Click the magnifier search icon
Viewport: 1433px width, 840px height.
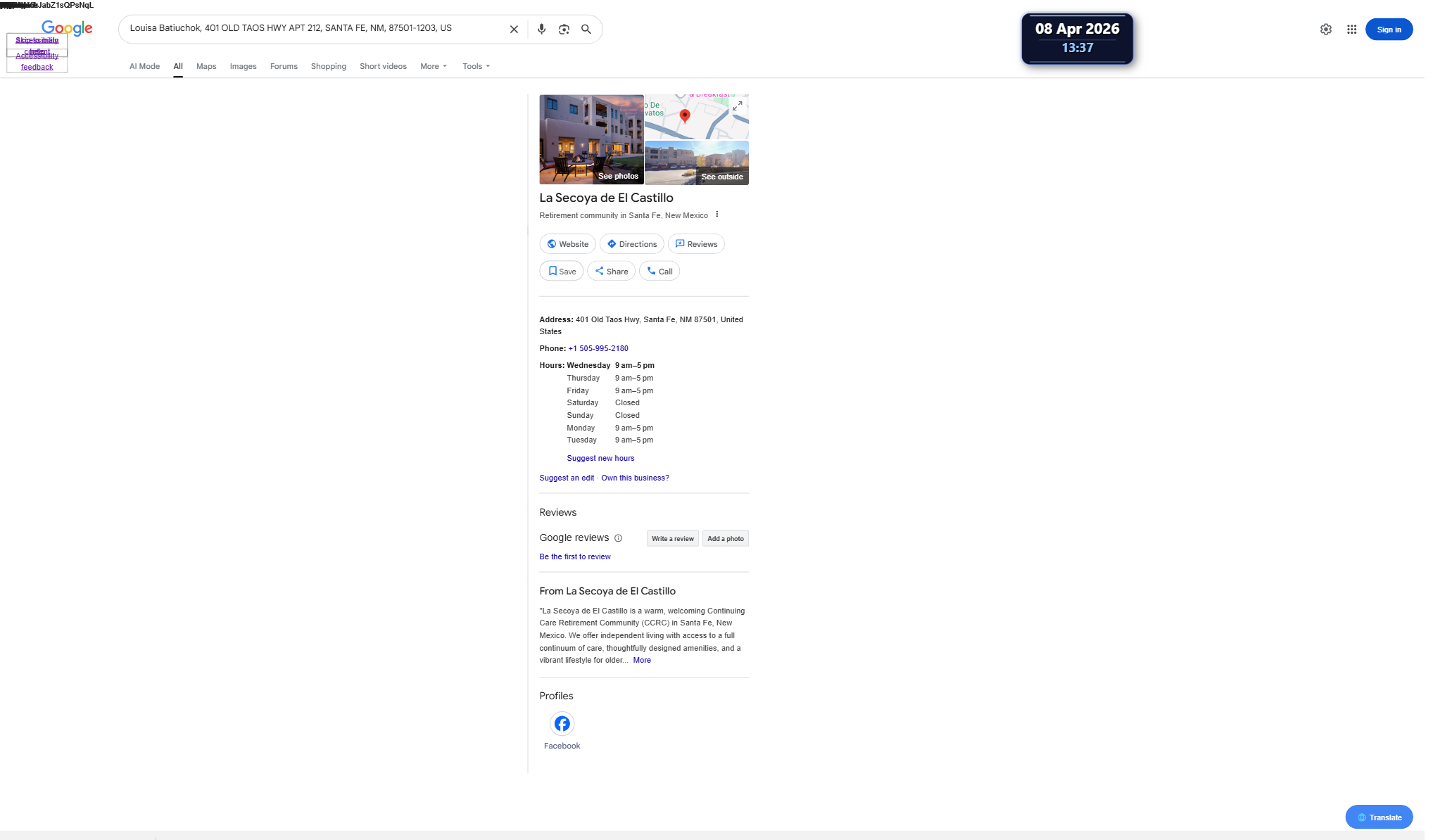[x=586, y=30]
